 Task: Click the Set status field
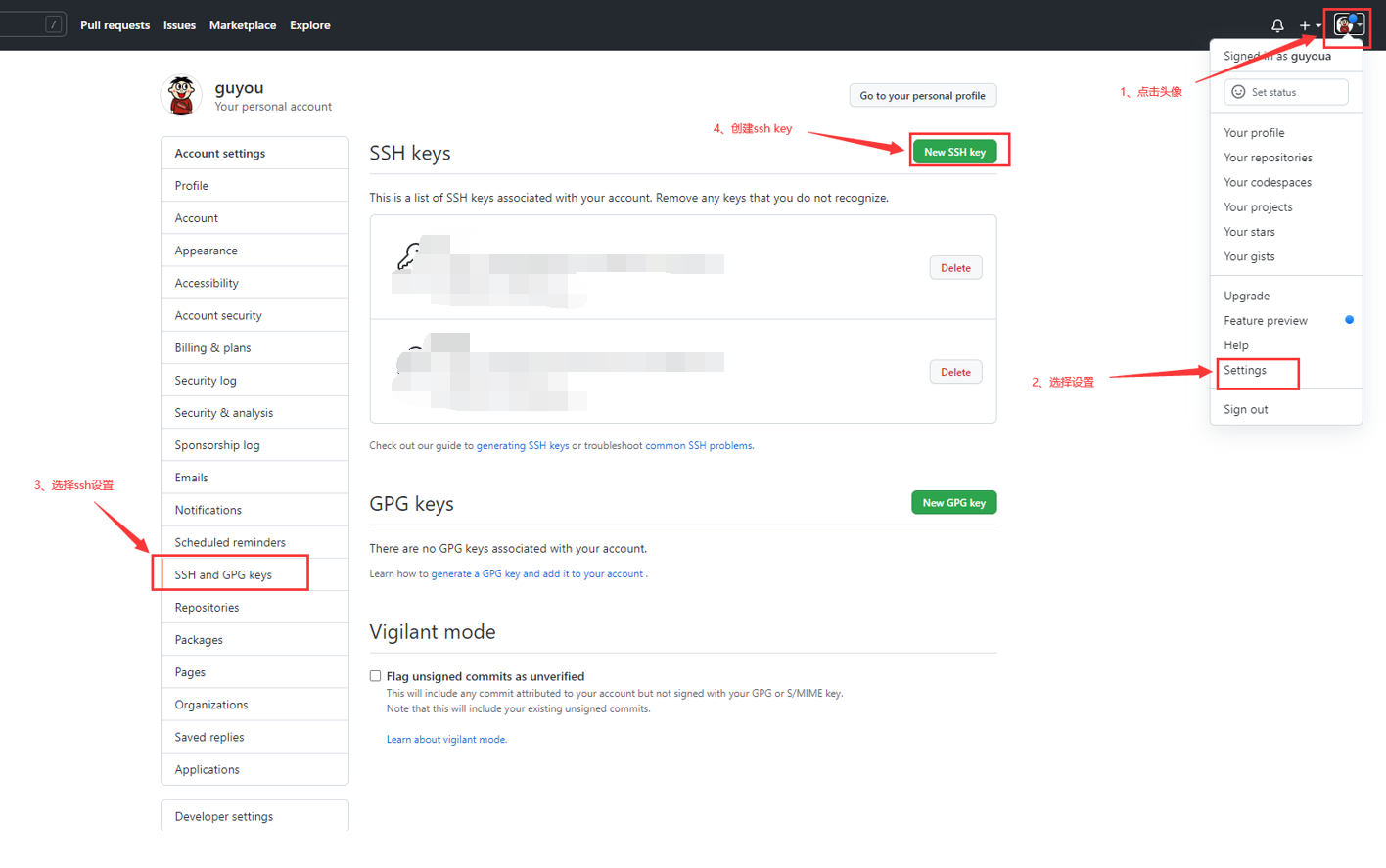point(1286,92)
